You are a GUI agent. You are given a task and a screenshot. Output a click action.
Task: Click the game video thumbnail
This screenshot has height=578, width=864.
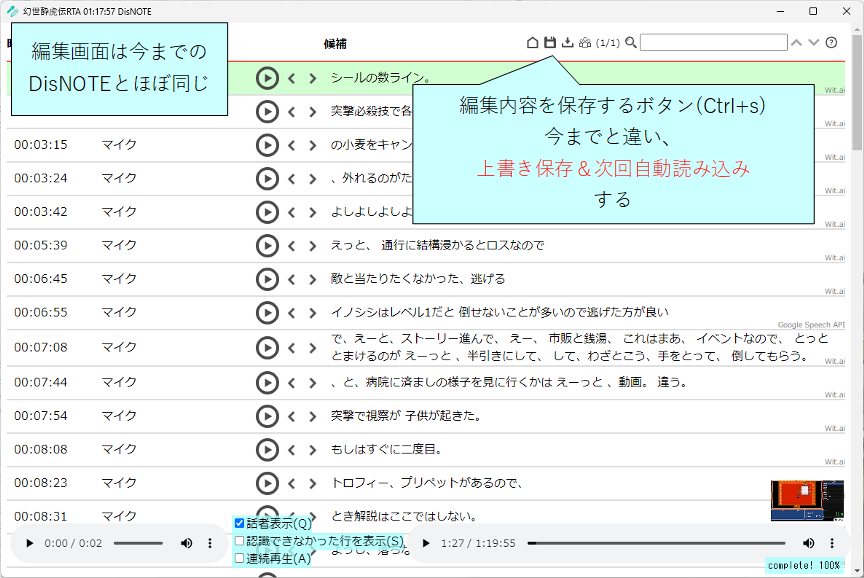coord(807,500)
